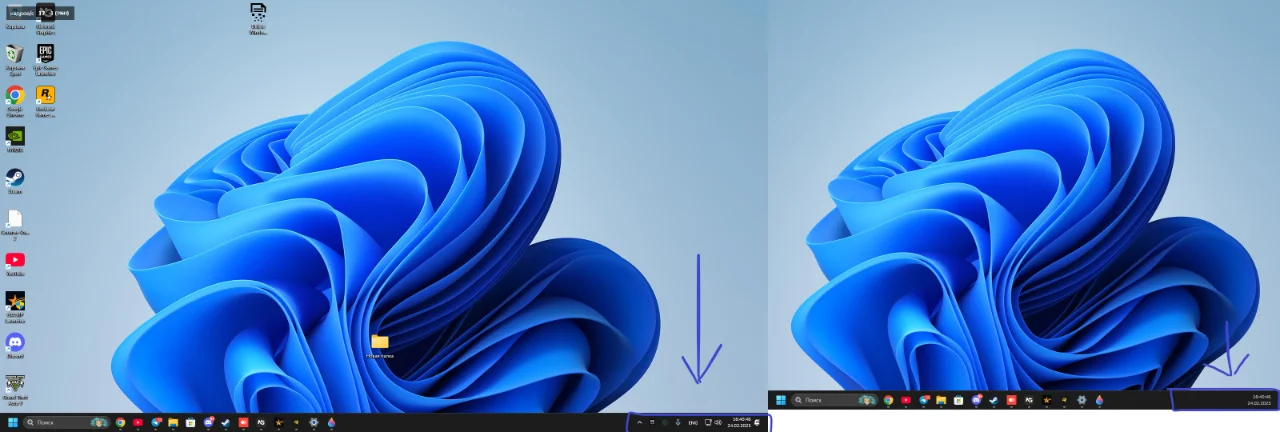The height and width of the screenshot is (432, 1280).
Task: Open the ENG language switcher in tray
Action: [693, 423]
